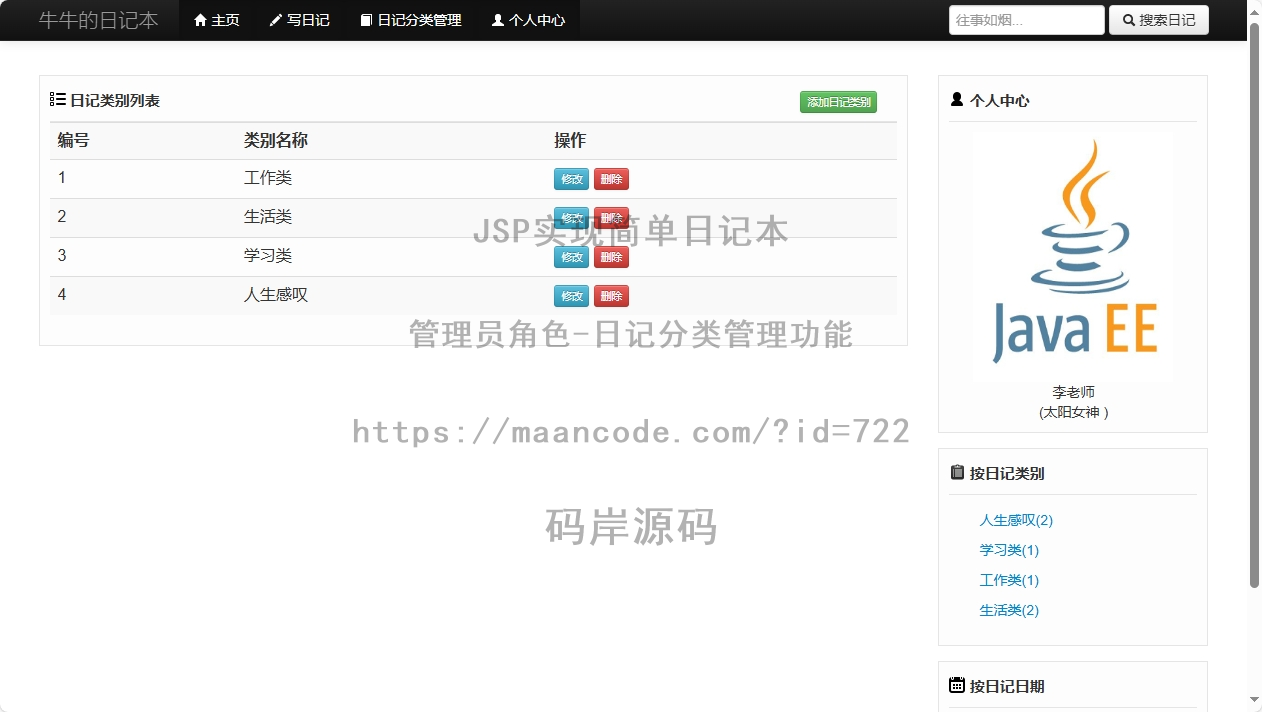Click the 类别名称 column header
The image size is (1262, 712).
tap(276, 140)
